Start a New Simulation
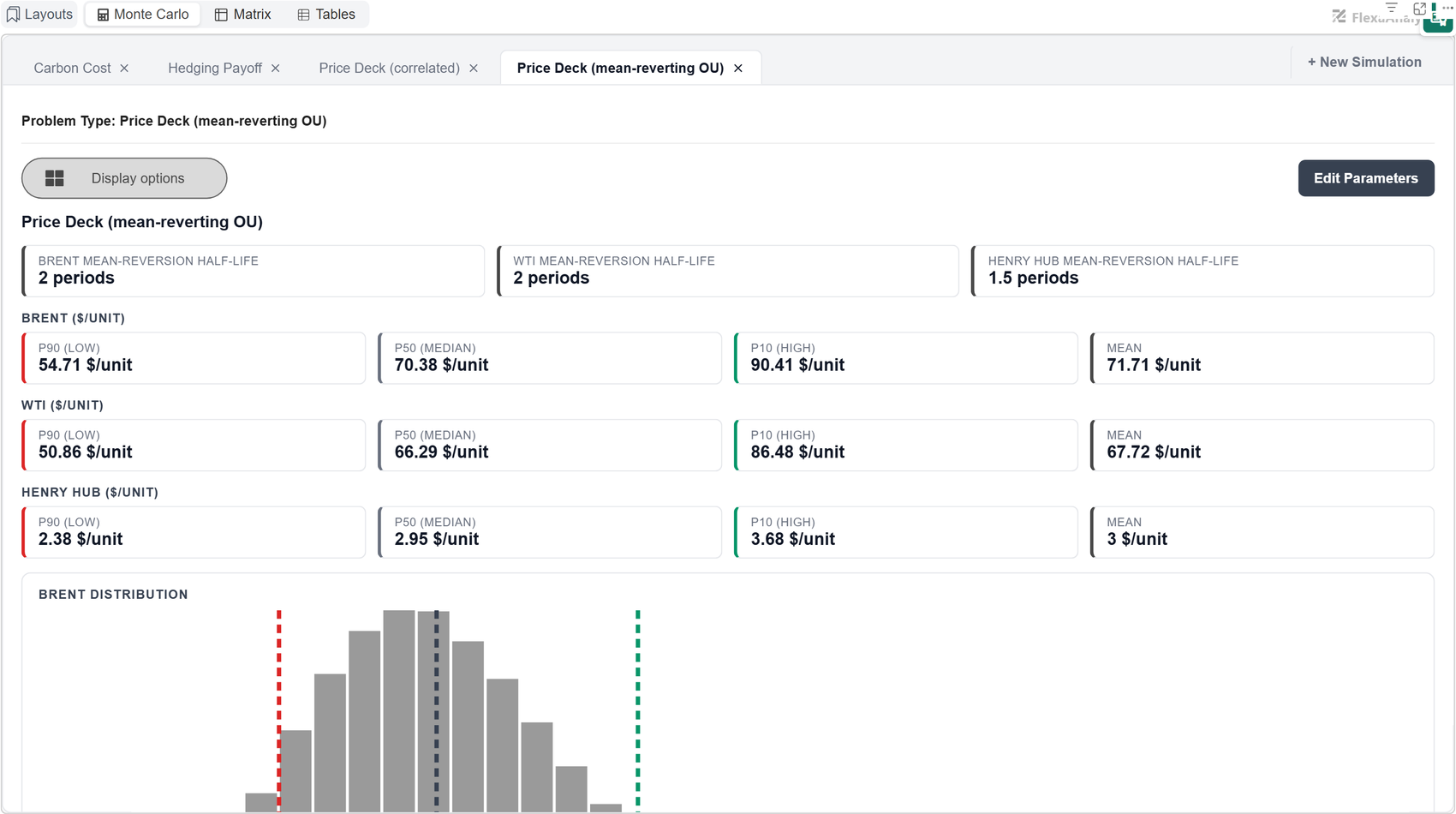 click(x=1364, y=62)
